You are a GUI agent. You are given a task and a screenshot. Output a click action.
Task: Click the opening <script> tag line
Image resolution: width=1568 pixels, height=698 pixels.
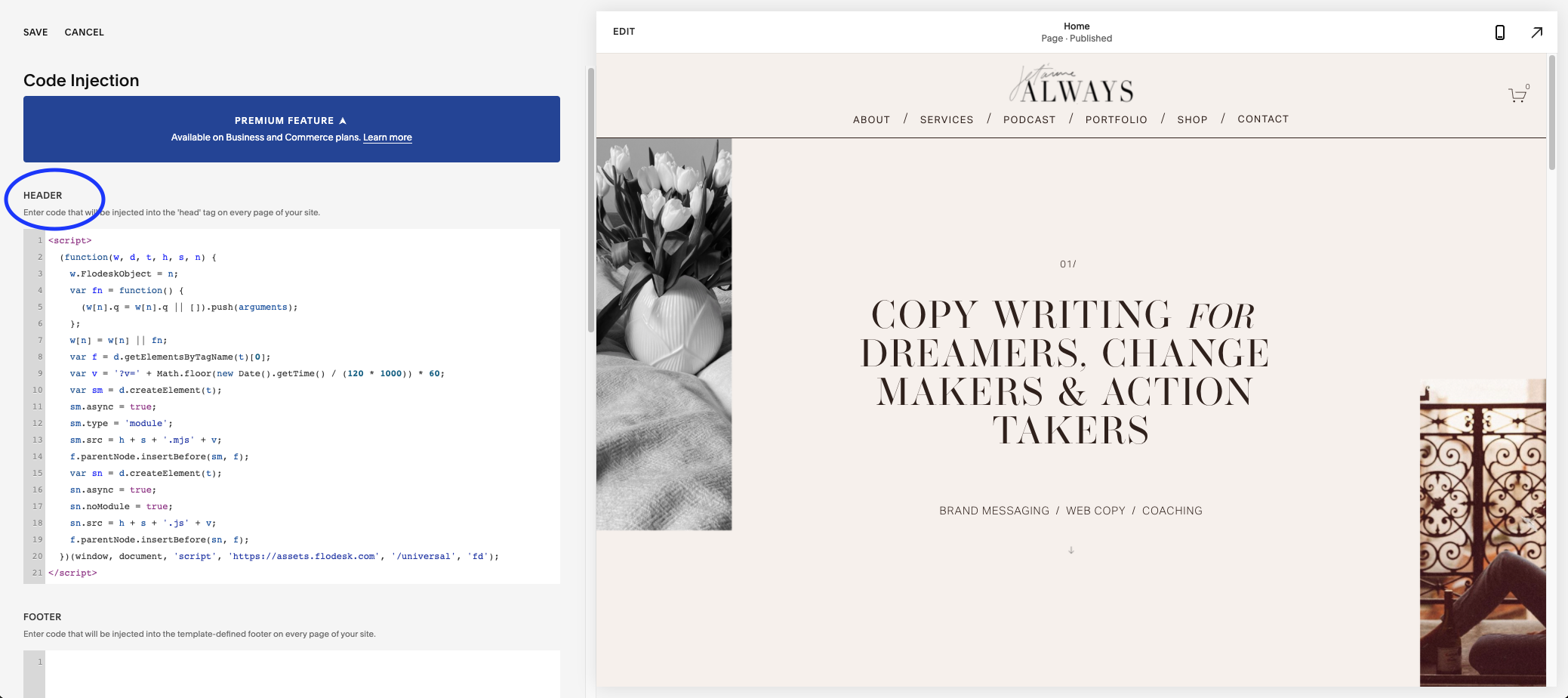pyautogui.click(x=69, y=240)
